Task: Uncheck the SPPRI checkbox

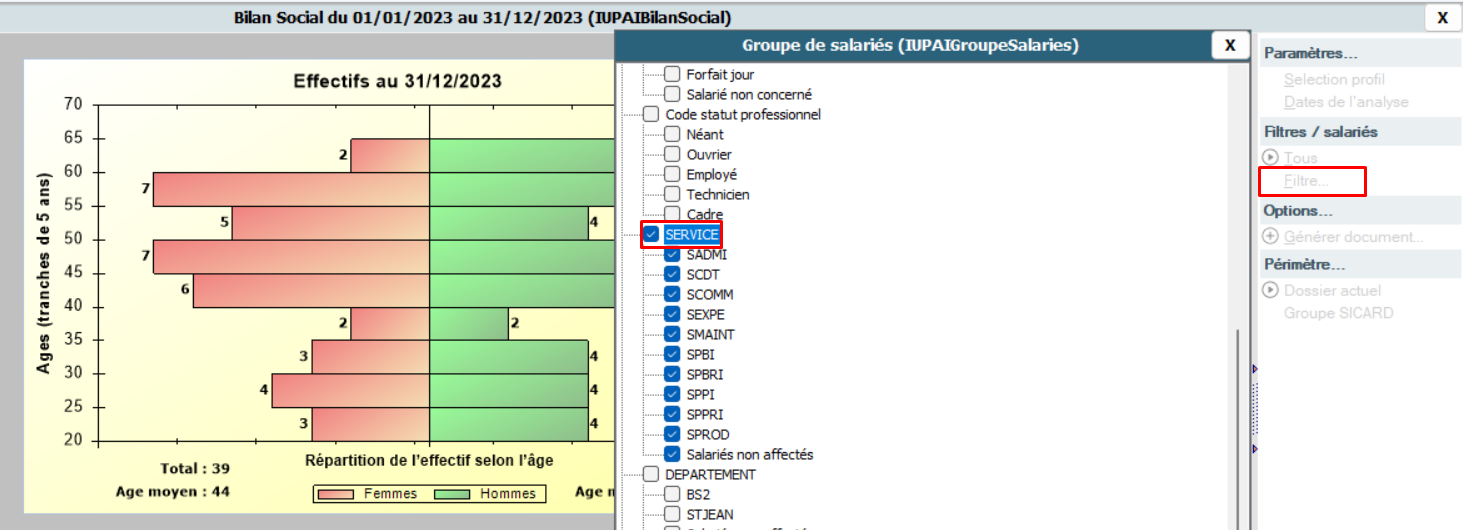Action: [x=672, y=414]
